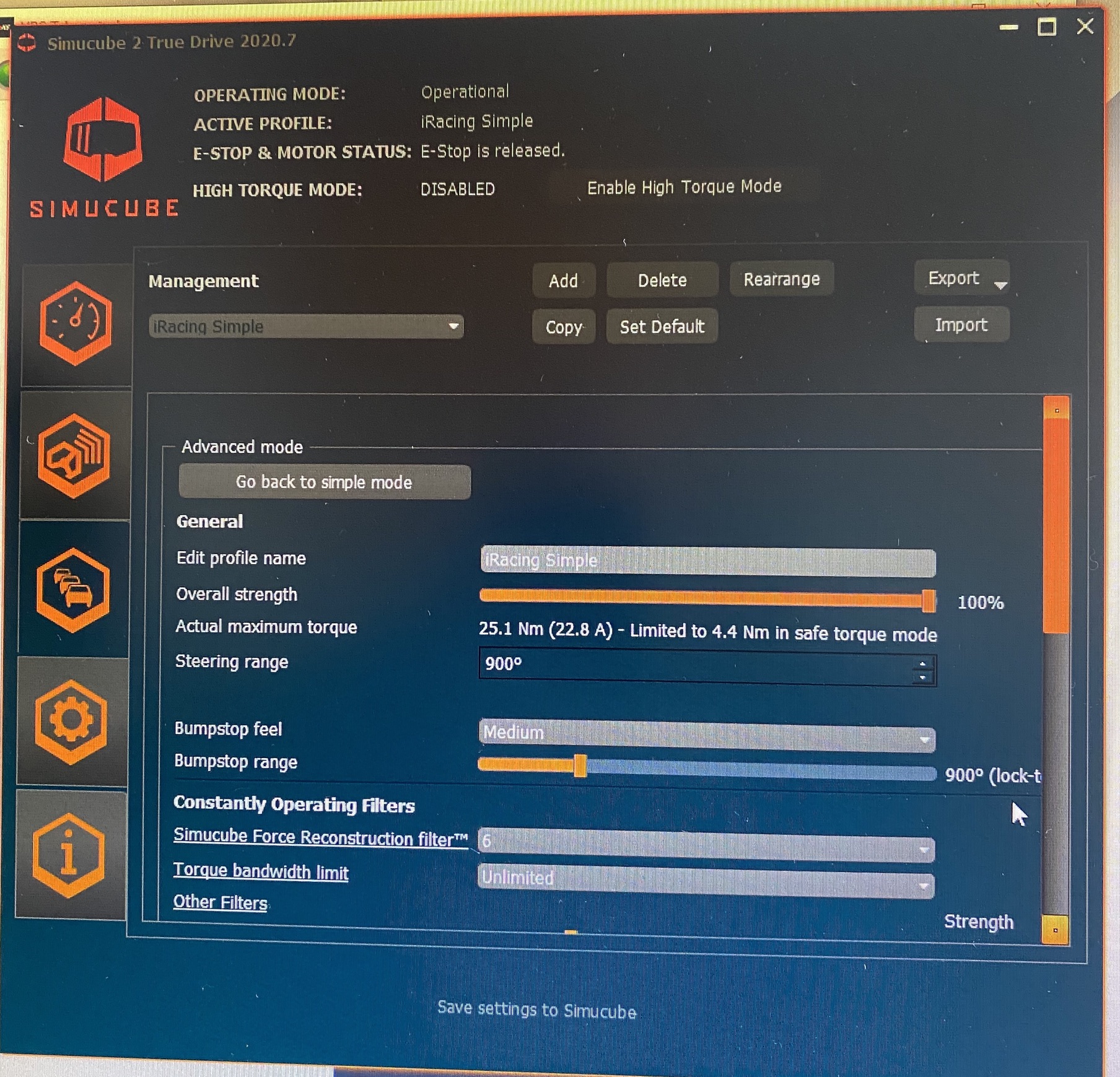1120x1077 pixels.
Task: Select the 'E-Stop is released.' status text
Action: (493, 151)
